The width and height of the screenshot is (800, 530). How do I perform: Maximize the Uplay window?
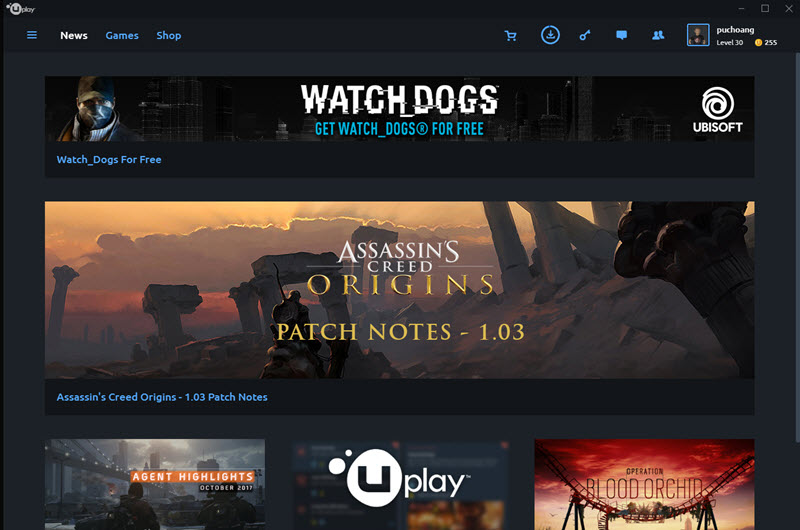tap(765, 9)
